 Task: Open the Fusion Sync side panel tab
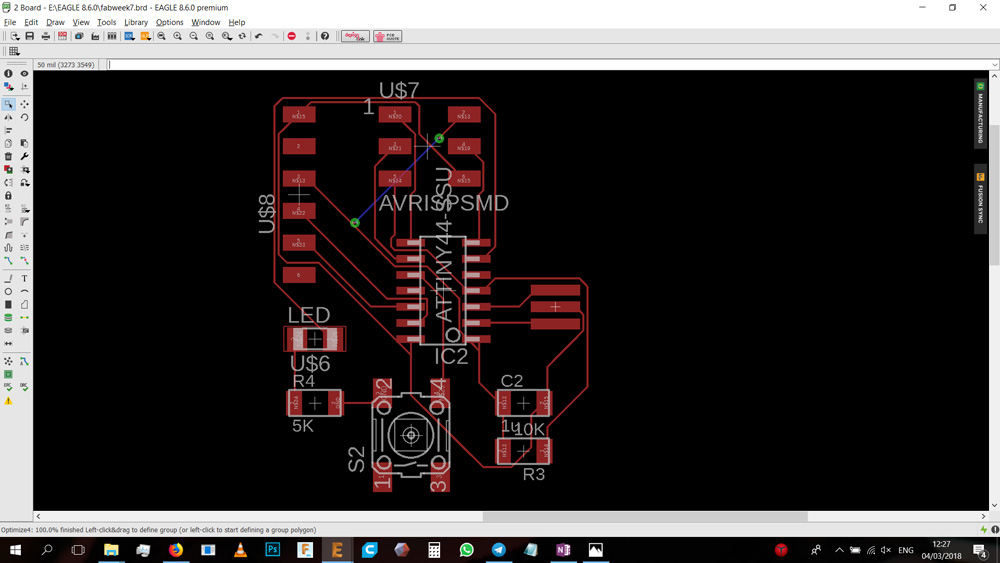[x=980, y=200]
